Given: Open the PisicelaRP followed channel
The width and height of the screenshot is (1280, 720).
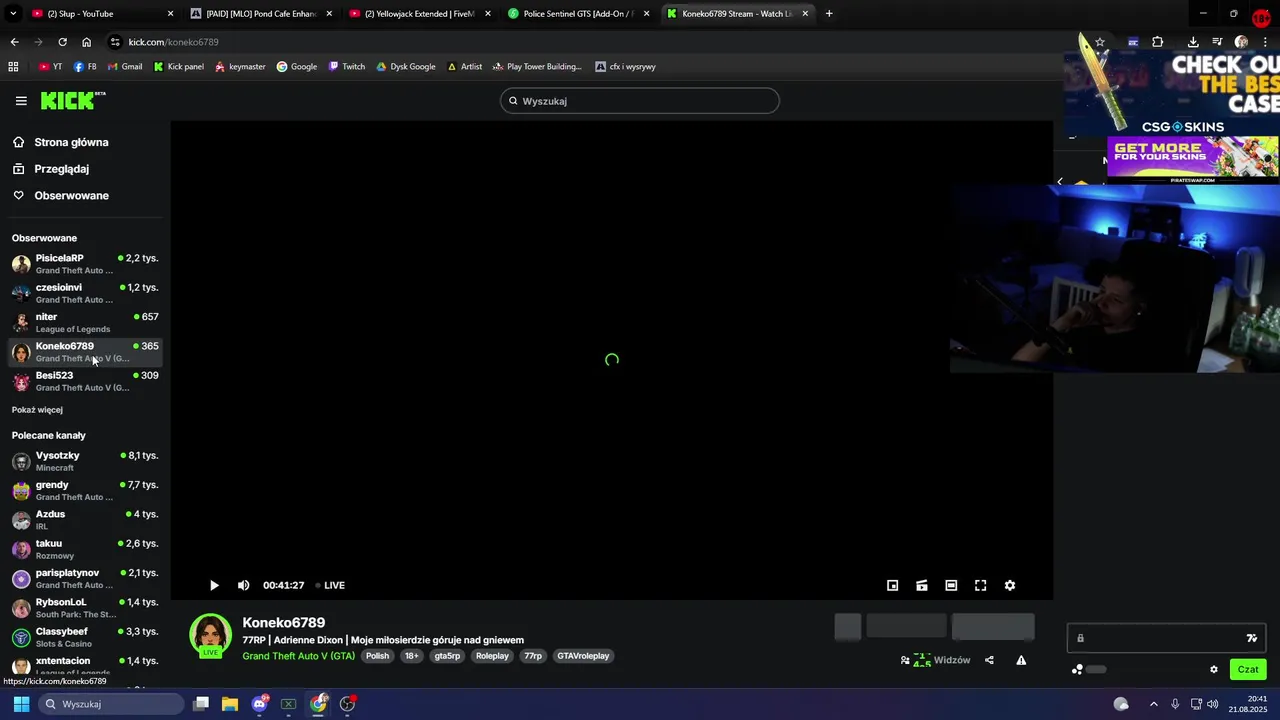Looking at the screenshot, I should pos(85,264).
